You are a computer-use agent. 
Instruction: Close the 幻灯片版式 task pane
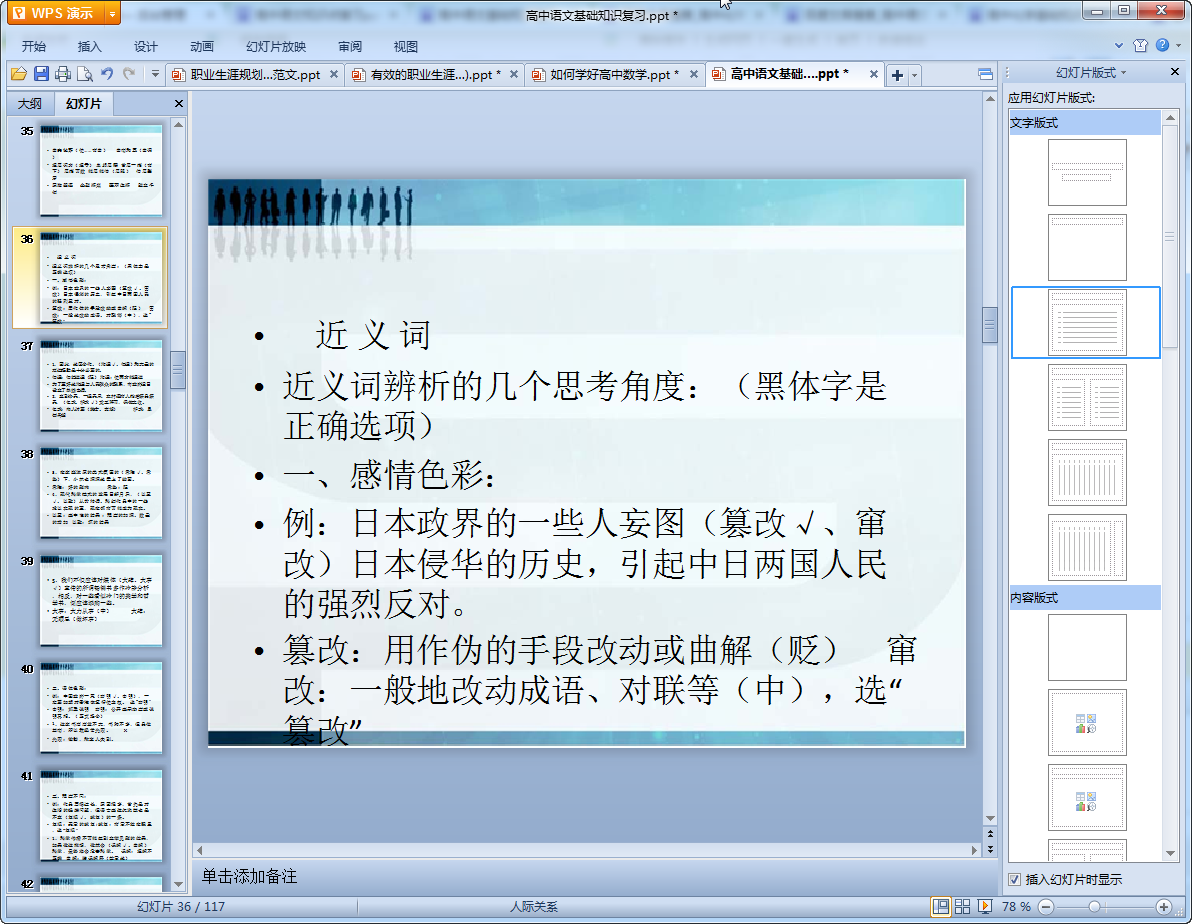pos(1175,71)
